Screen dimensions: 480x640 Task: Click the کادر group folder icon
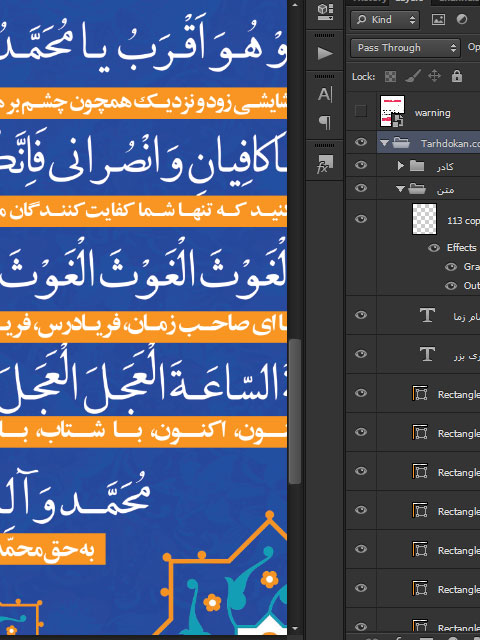coord(417,165)
